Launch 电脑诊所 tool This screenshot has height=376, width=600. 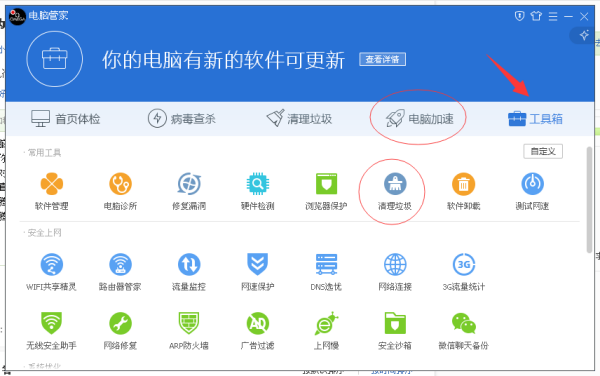pyautogui.click(x=120, y=191)
